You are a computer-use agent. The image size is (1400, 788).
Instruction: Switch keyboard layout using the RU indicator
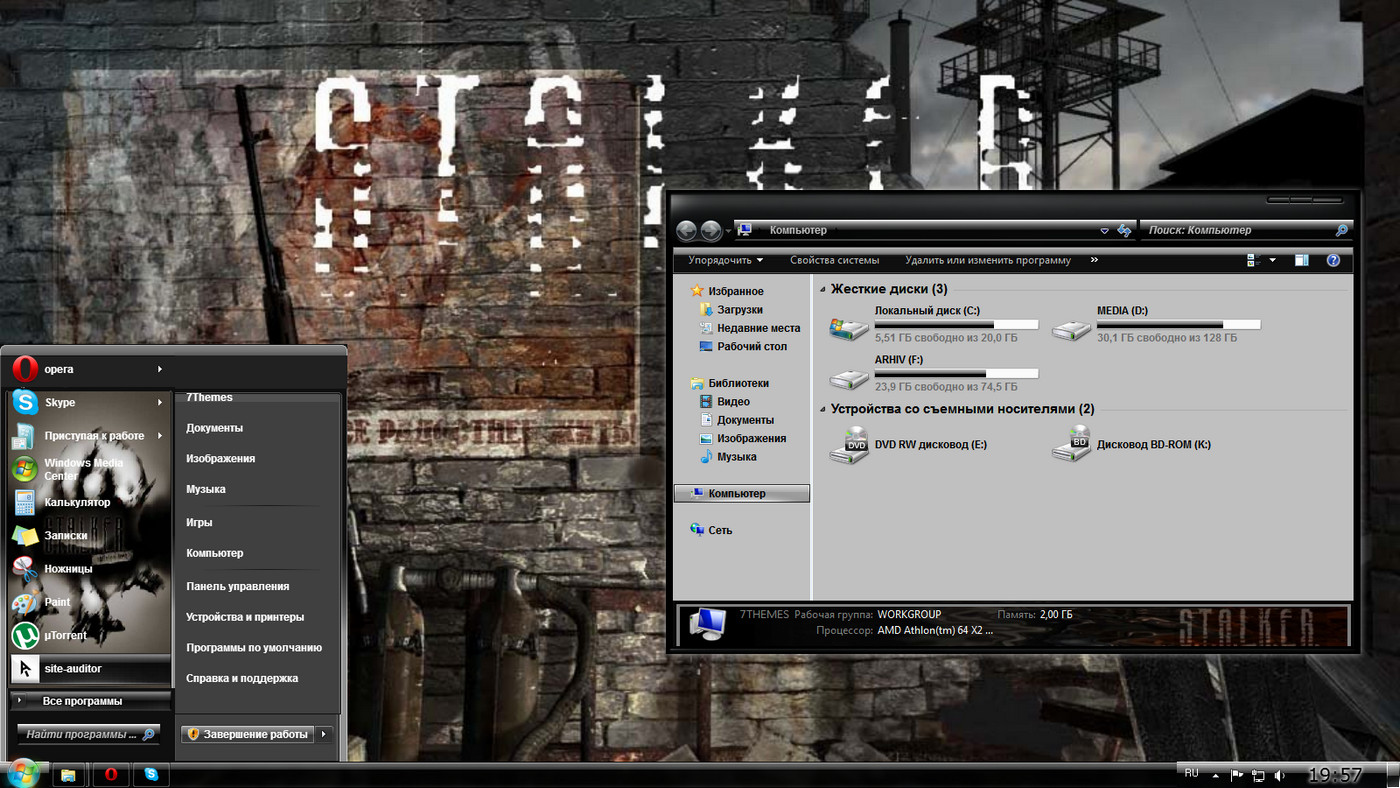coord(1191,772)
